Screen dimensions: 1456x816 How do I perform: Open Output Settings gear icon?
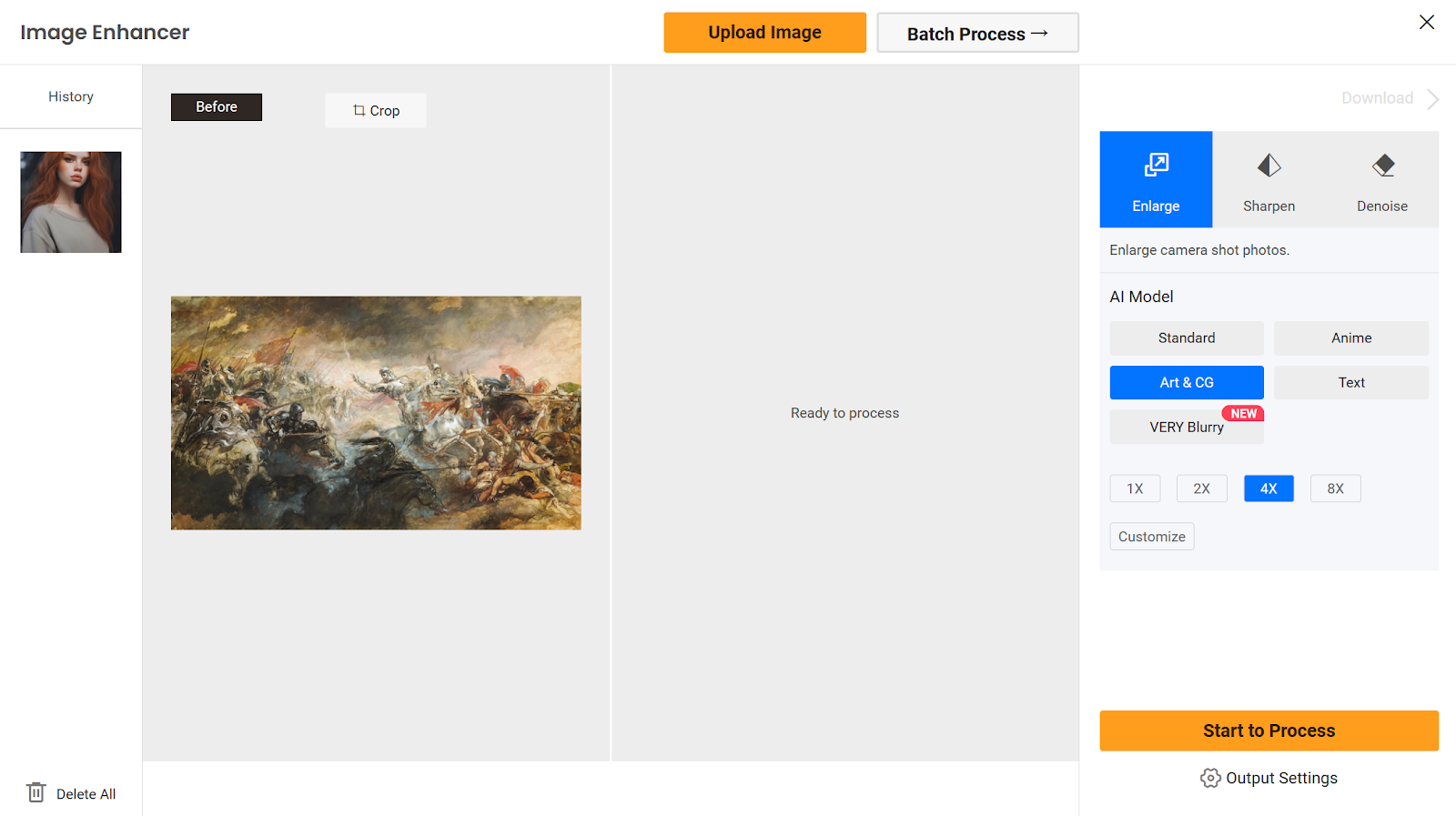coord(1210,778)
